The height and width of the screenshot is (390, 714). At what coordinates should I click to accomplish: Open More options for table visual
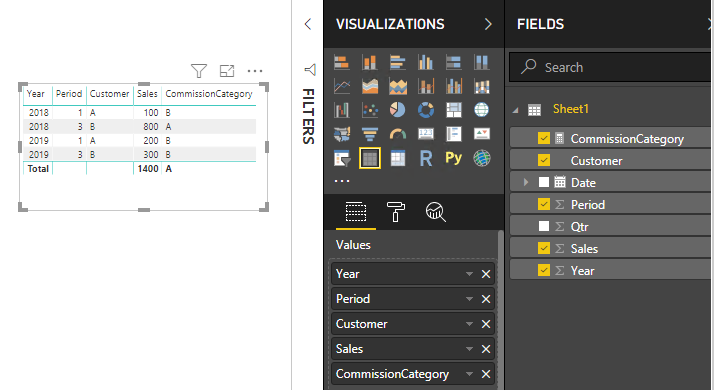pos(255,71)
